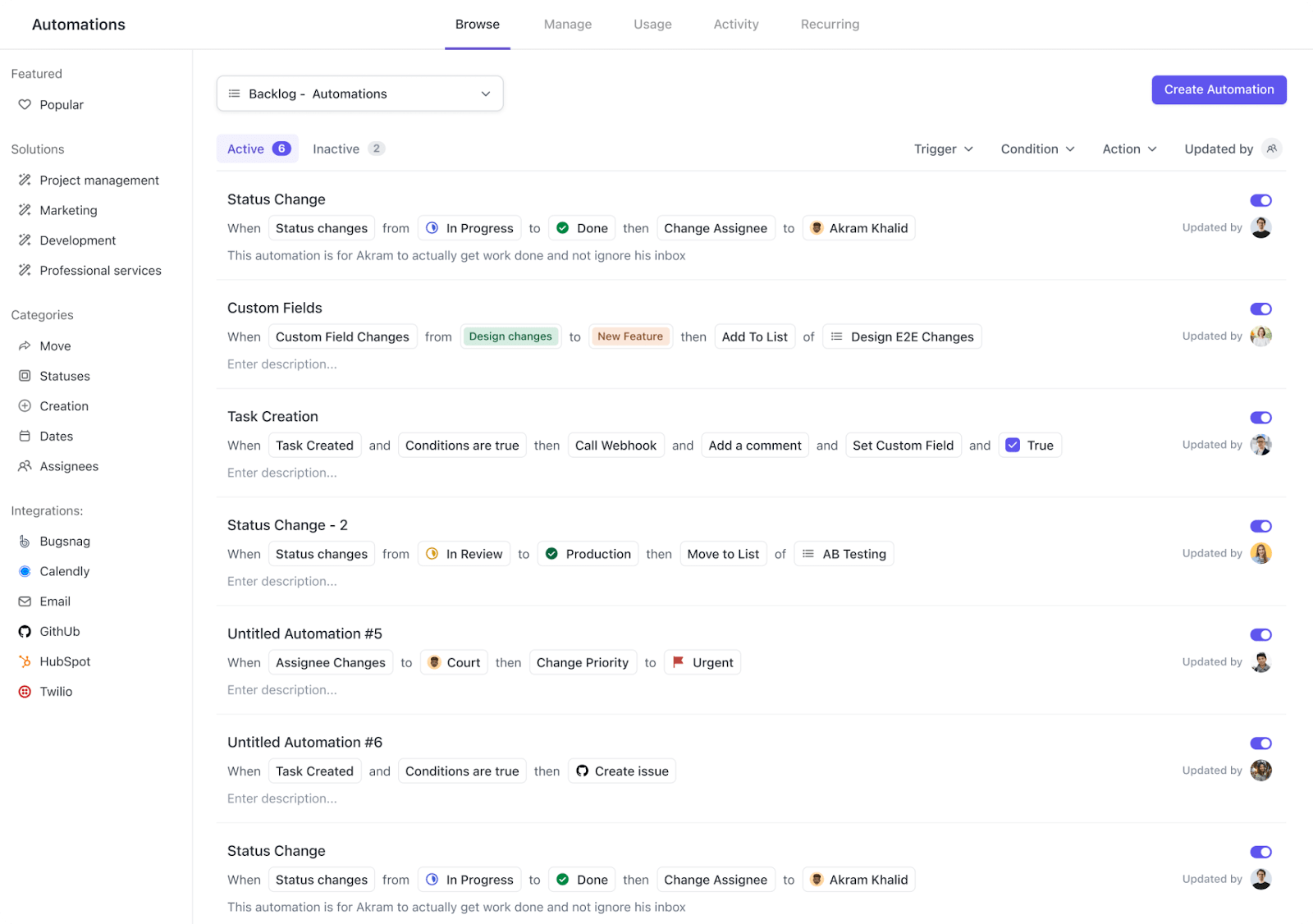Switch to the Recurring tab
Screen dimensions: 1313x924
[830, 24]
